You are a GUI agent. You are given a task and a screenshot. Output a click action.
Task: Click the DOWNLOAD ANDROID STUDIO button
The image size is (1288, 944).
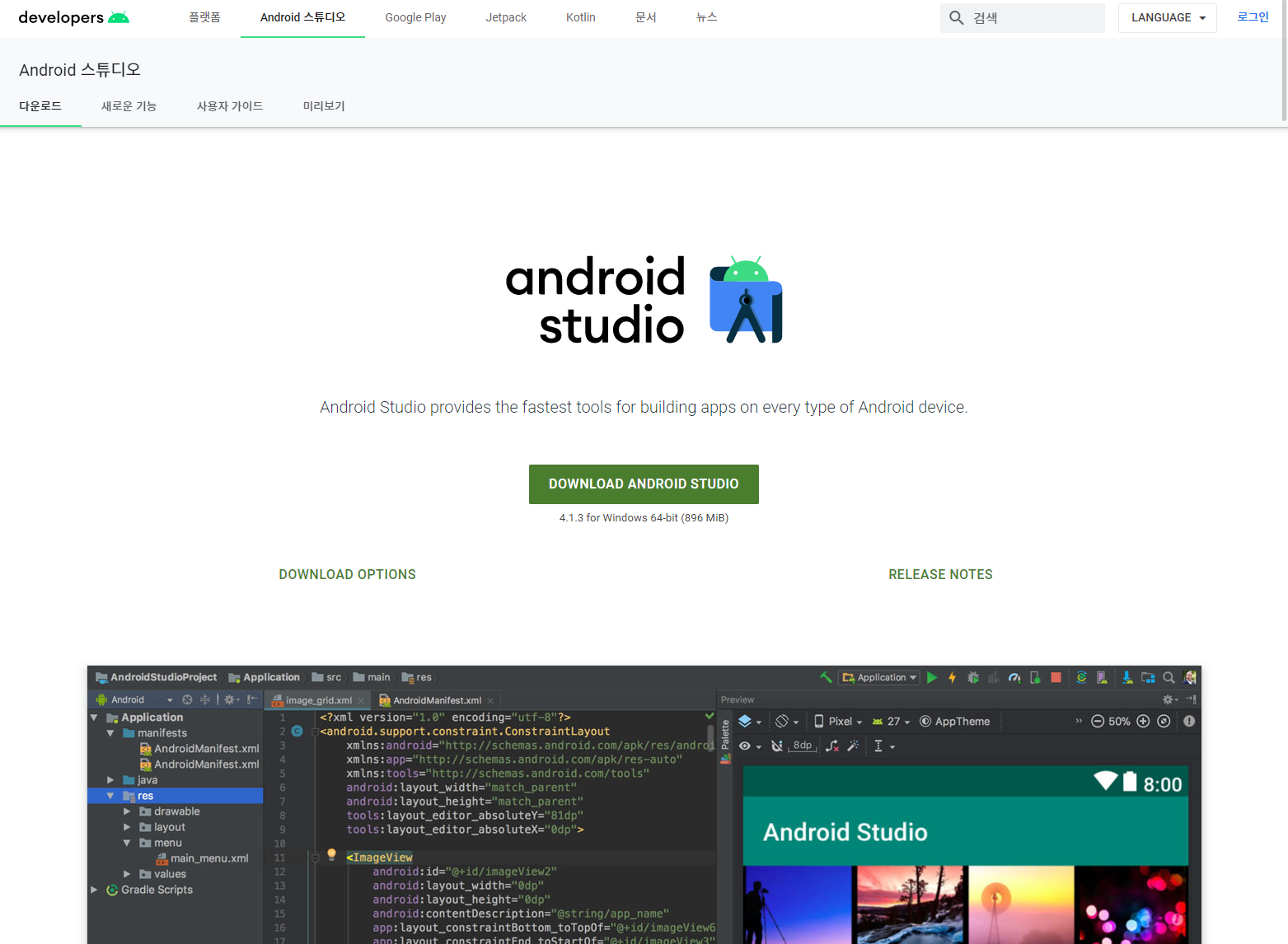point(644,484)
